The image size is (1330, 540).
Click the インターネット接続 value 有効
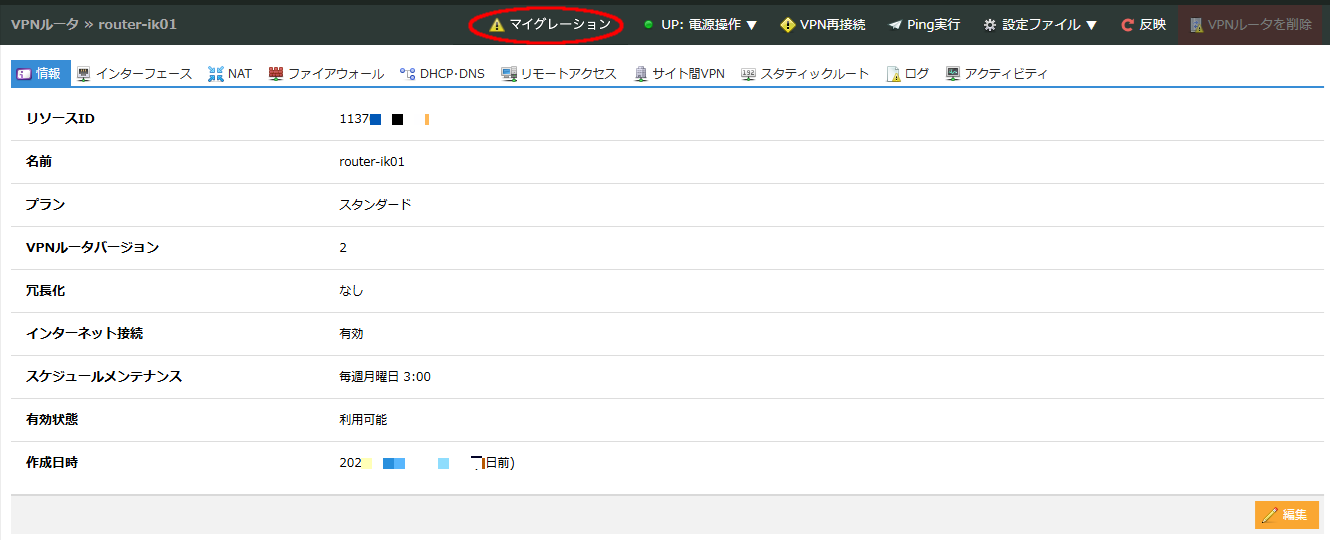point(351,334)
